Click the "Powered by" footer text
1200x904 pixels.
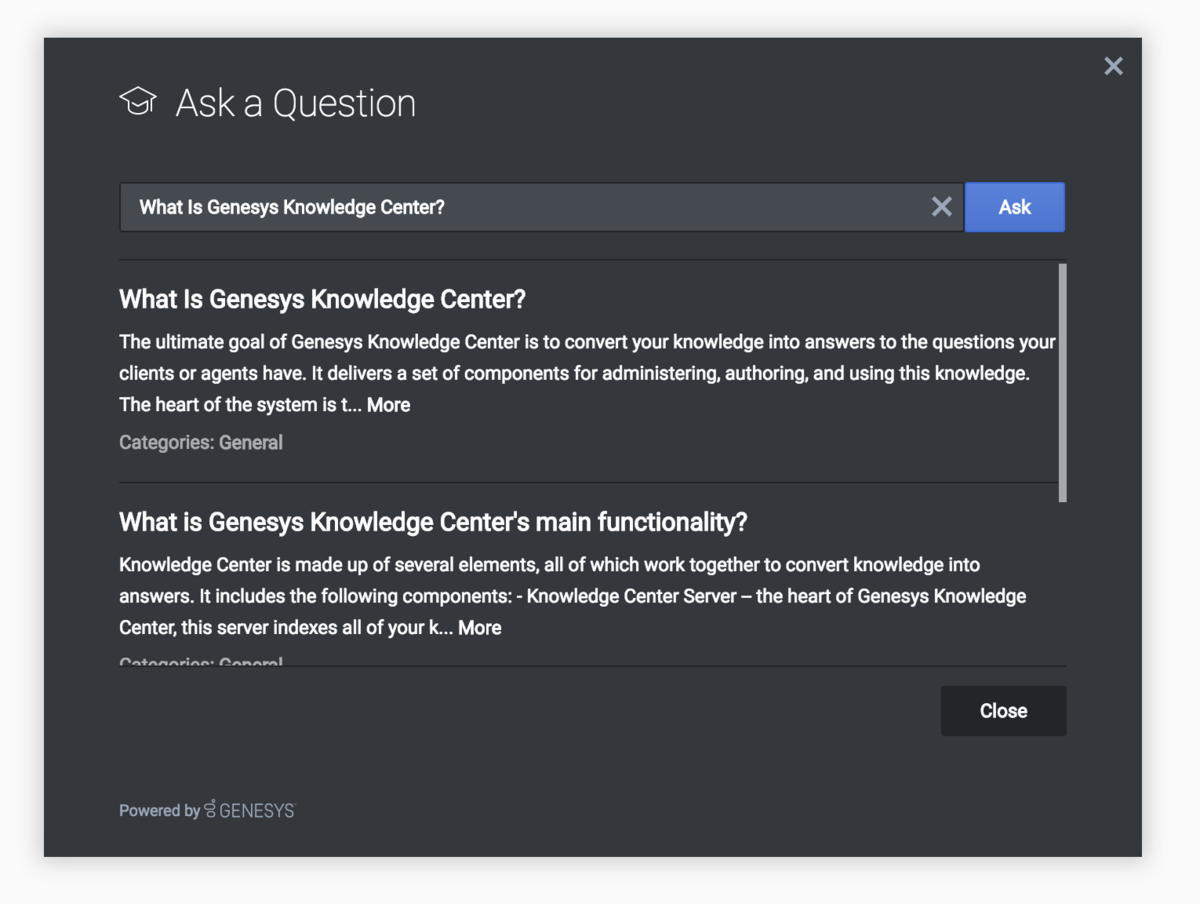point(159,811)
